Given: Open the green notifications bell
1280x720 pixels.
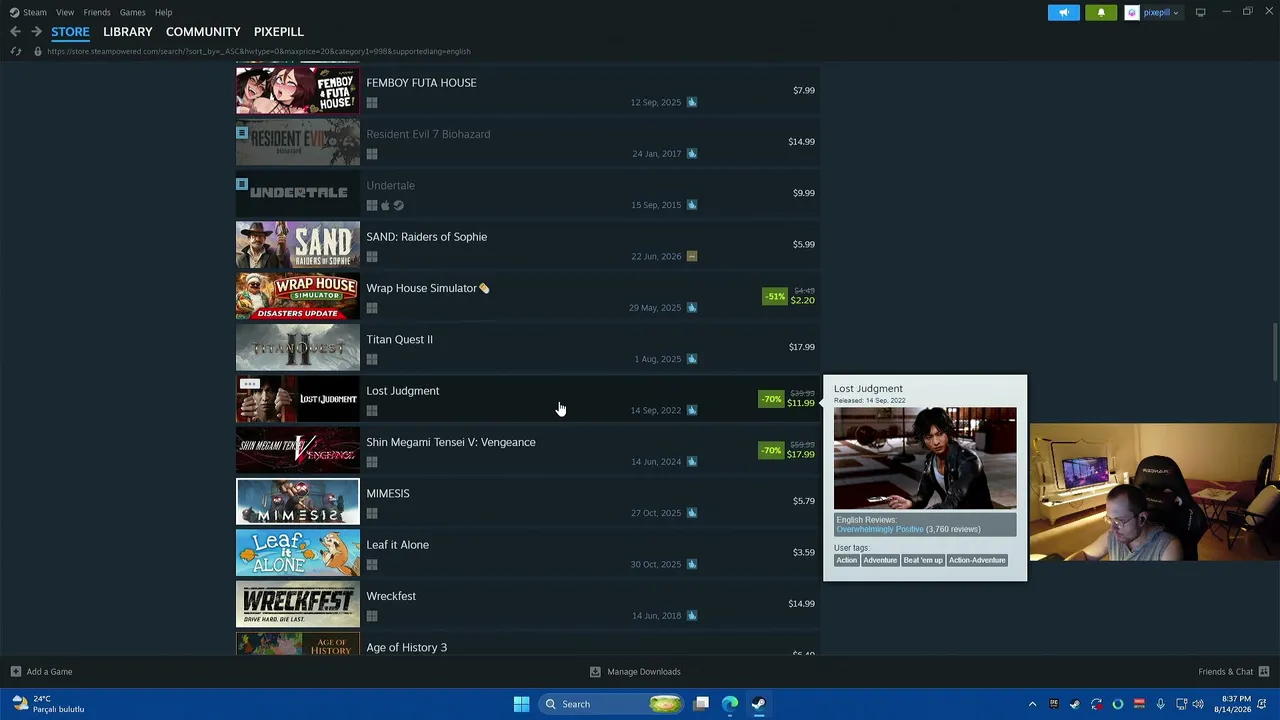Looking at the screenshot, I should 1101,12.
